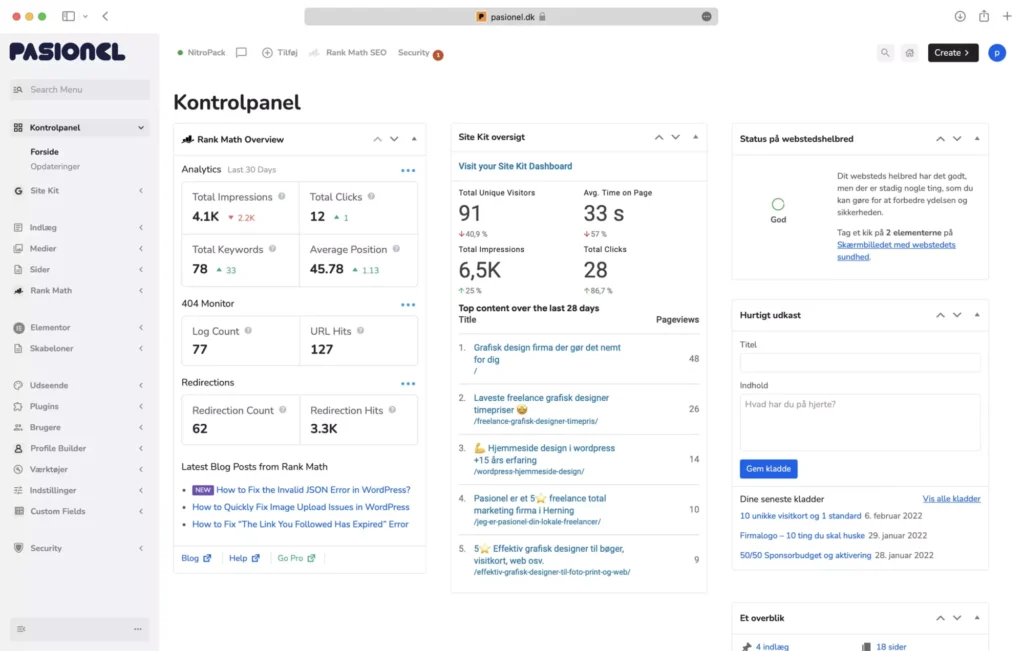Toggle the Hurtigt udkast panel collapse triangle
Screen dimensions: 1024x651
pos(977,315)
